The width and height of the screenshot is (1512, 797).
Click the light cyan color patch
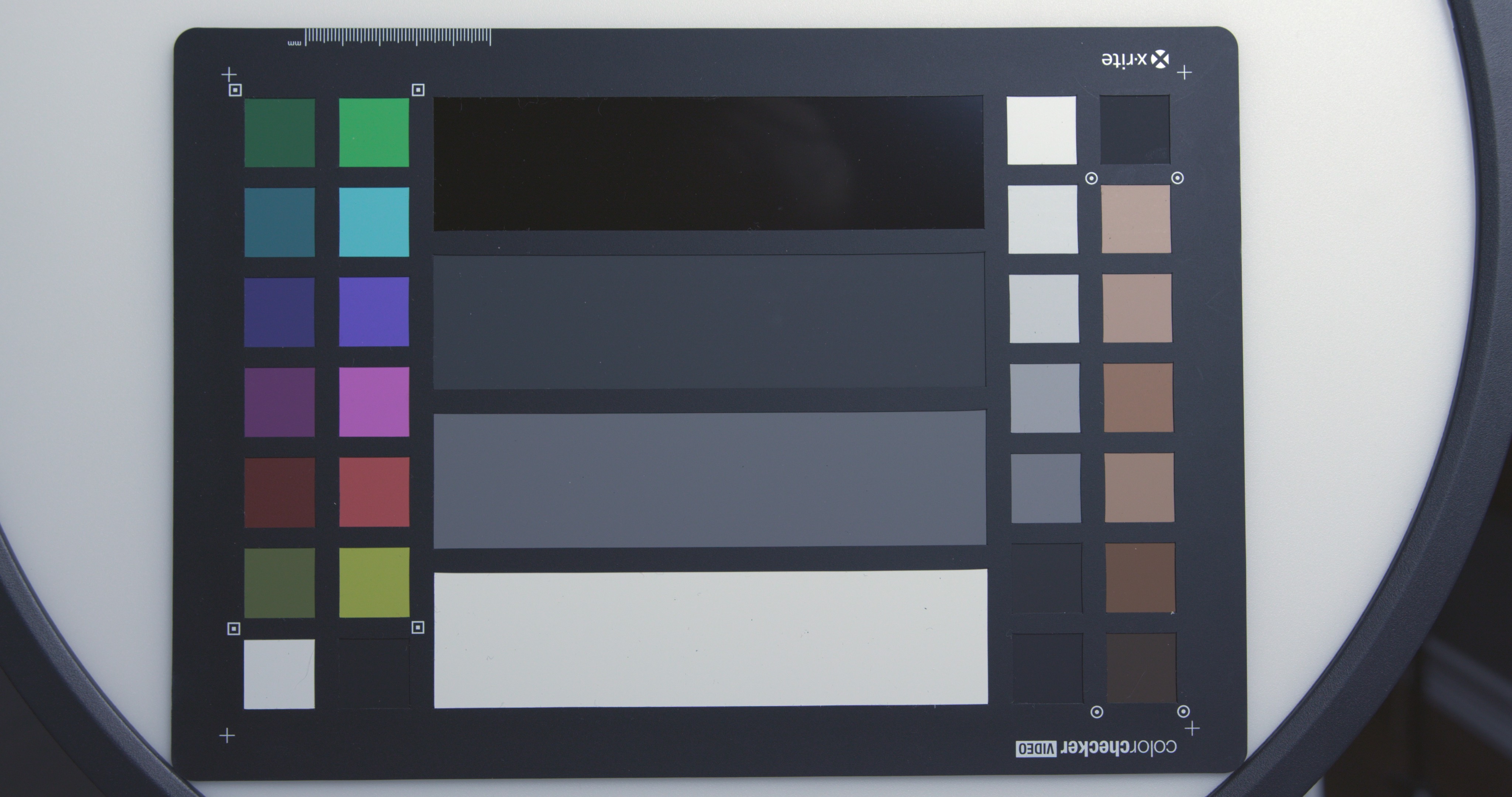374,222
